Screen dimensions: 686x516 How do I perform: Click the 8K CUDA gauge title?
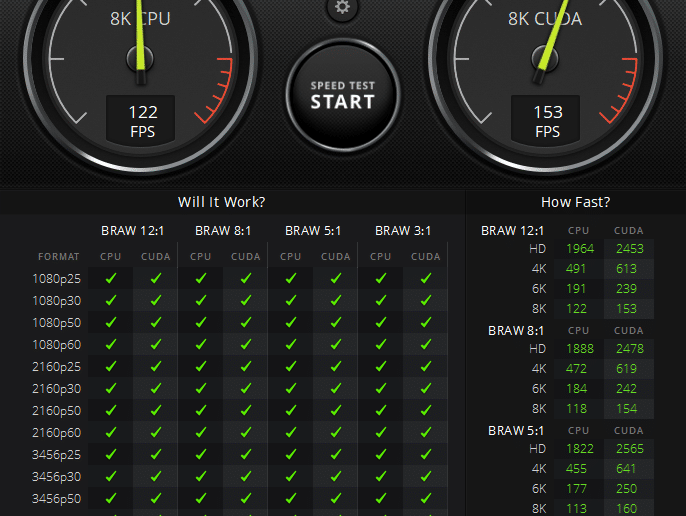(545, 19)
